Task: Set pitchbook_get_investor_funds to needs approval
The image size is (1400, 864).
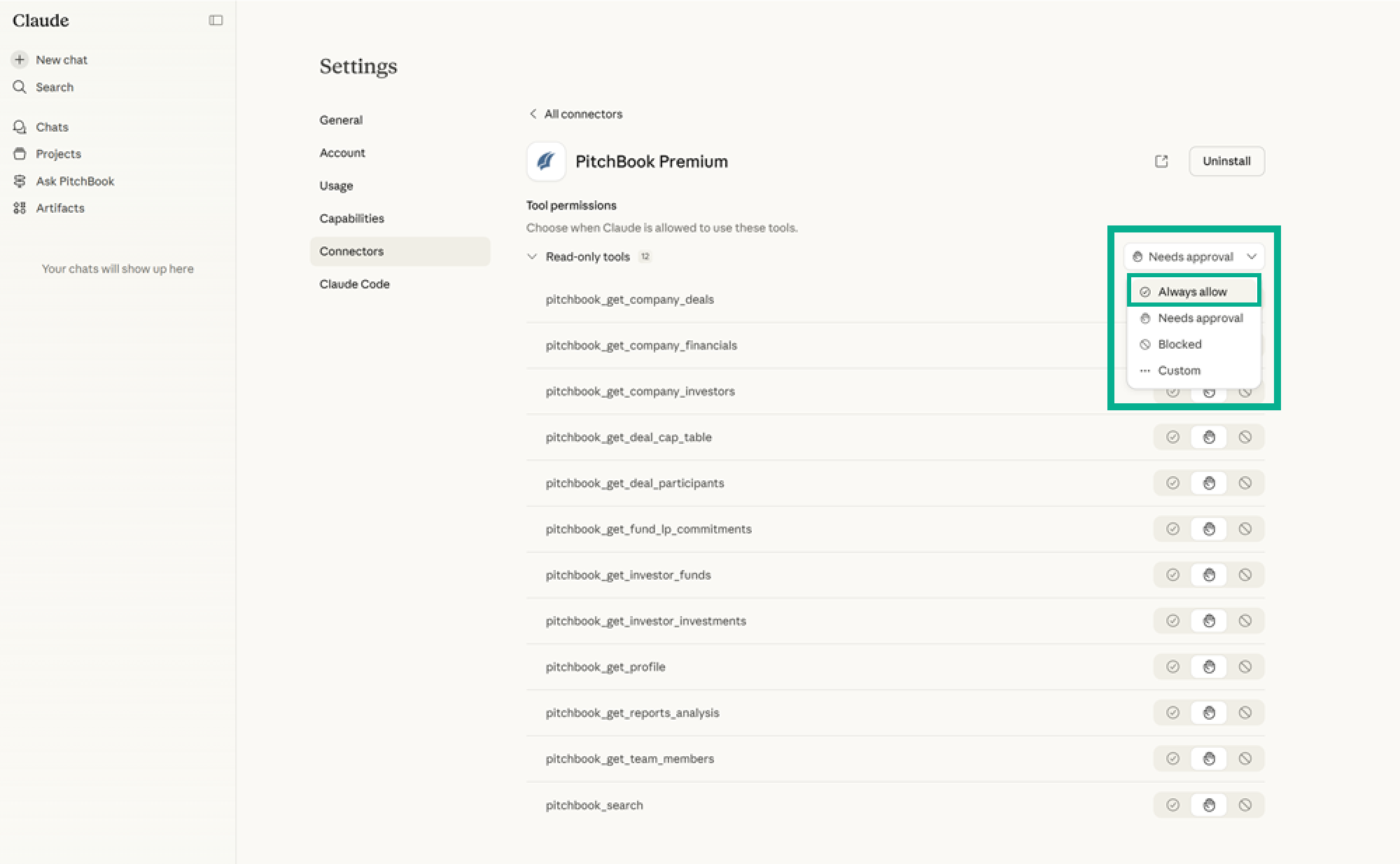Action: [1209, 575]
